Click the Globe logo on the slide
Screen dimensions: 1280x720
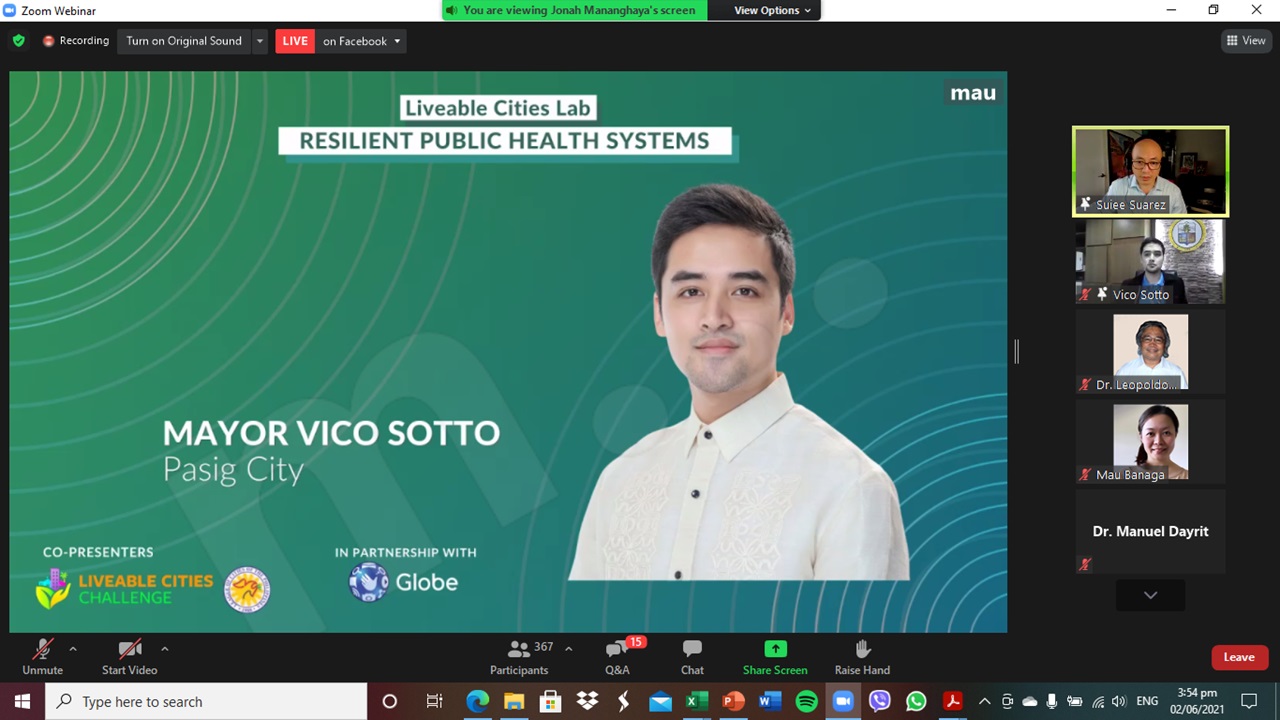pyautogui.click(x=403, y=582)
